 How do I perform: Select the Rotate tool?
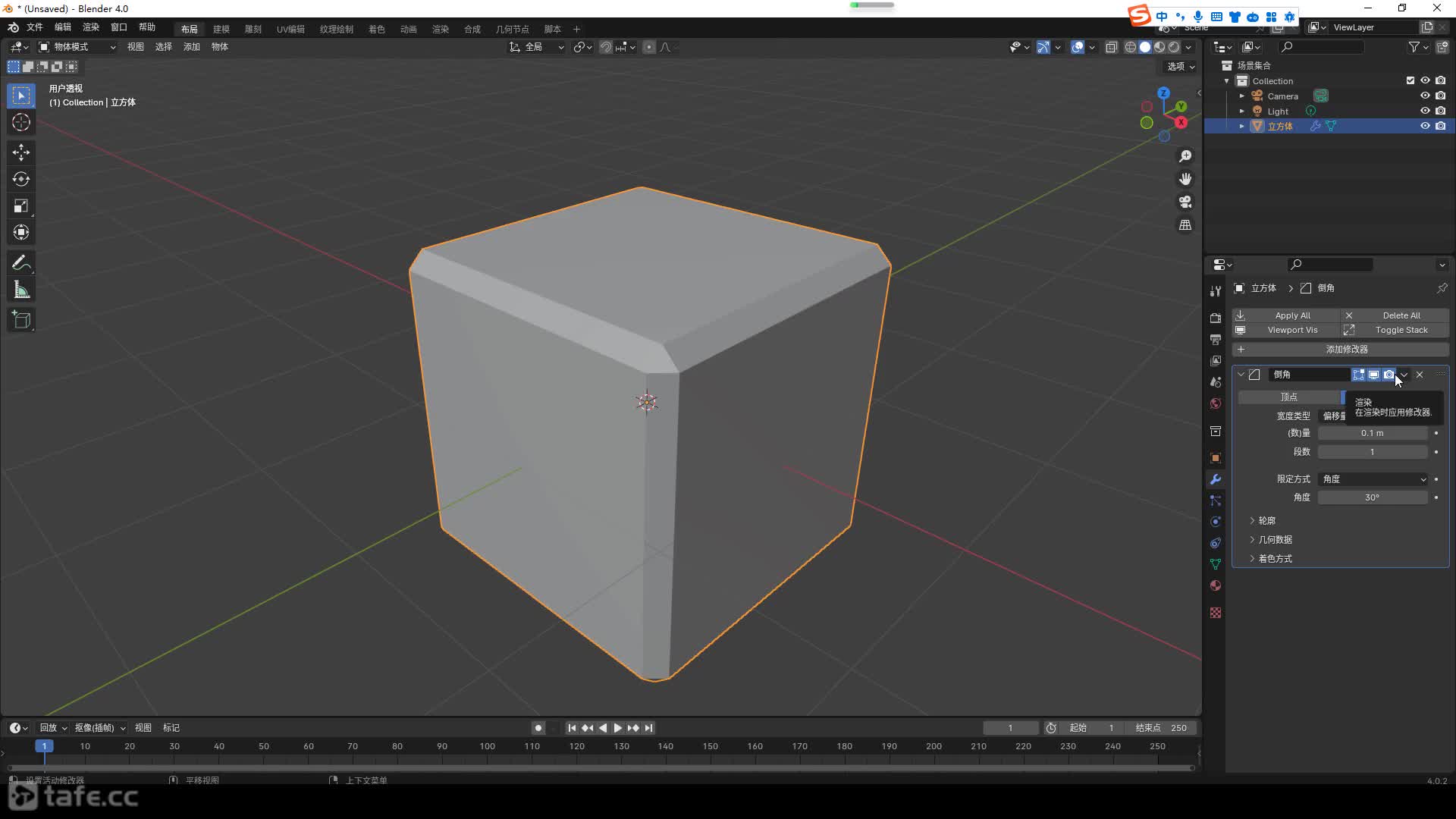21,179
